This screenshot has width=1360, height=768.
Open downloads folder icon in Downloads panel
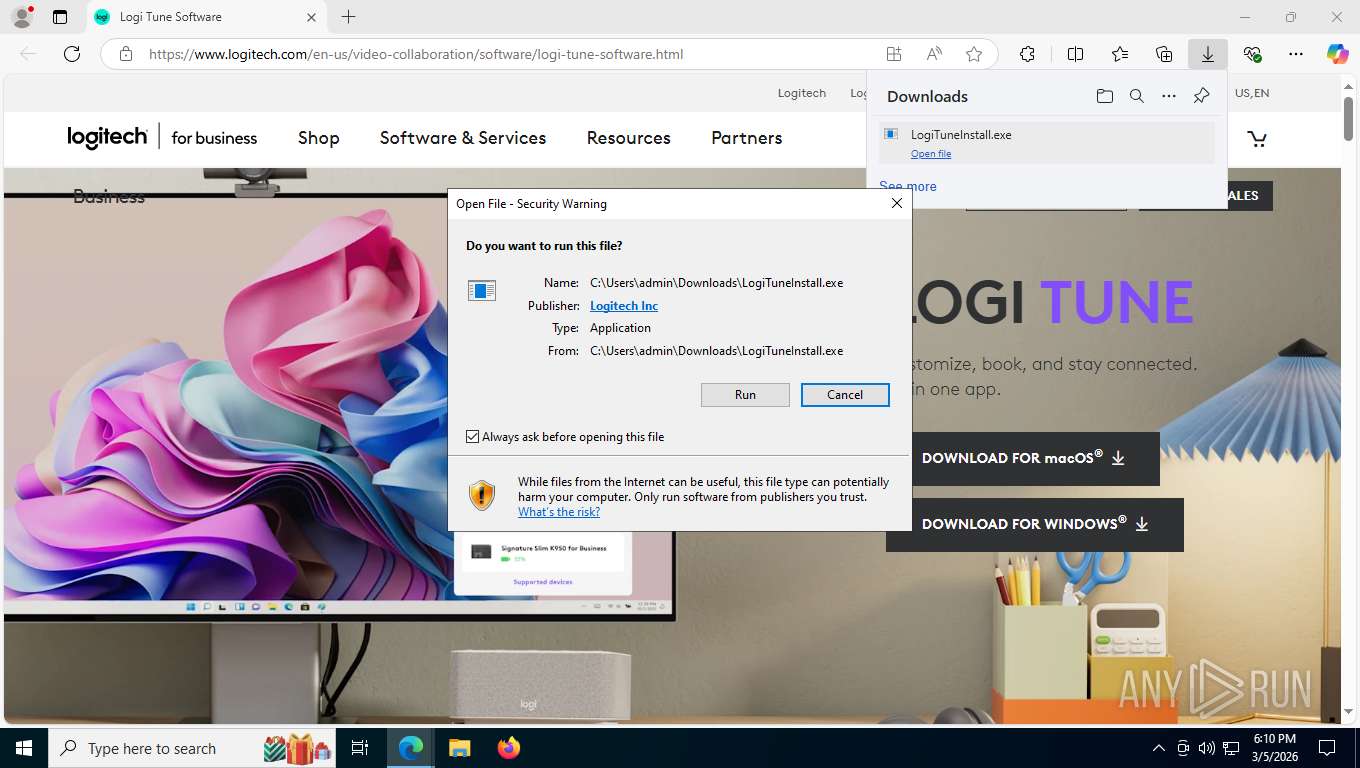click(x=1104, y=96)
